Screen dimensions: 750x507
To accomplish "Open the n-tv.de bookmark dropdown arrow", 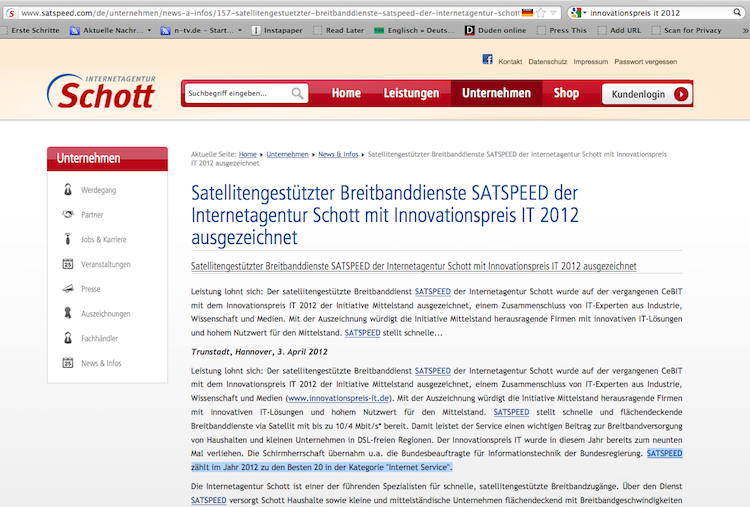I will coord(240,30).
